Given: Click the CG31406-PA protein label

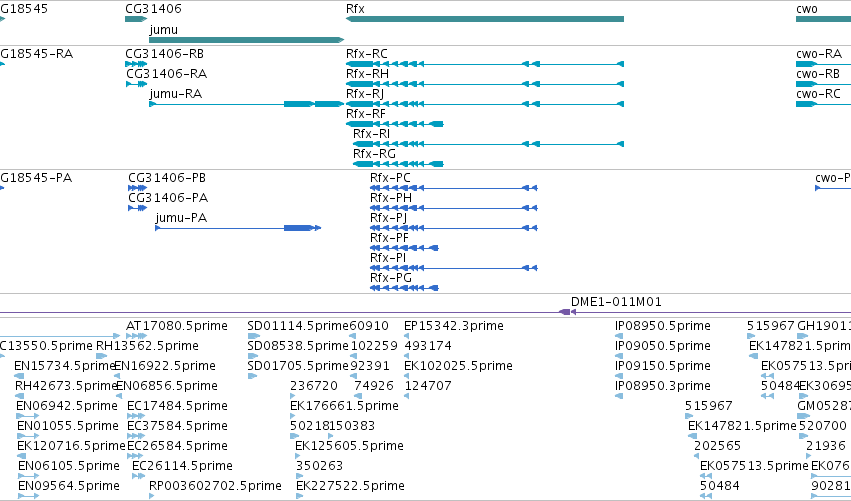Looking at the screenshot, I should [x=168, y=198].
